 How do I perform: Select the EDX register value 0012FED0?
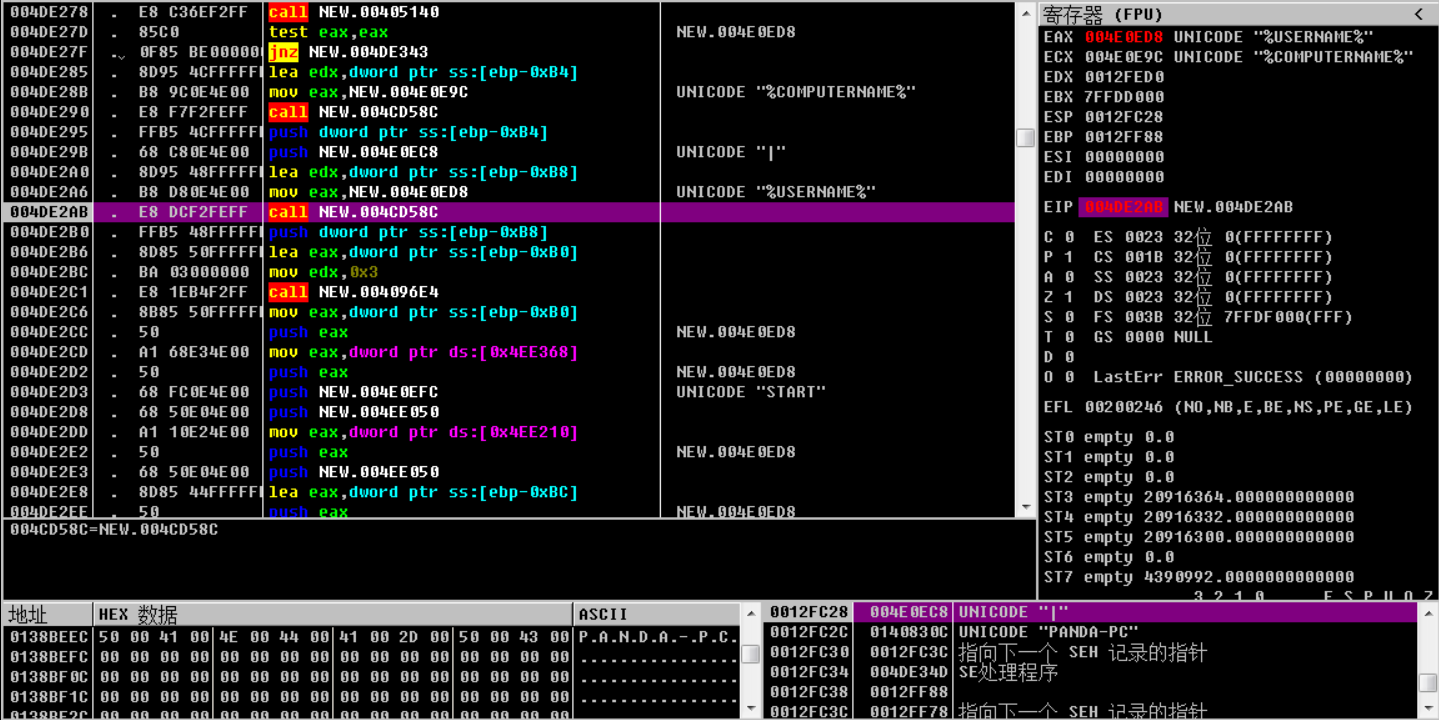[1124, 77]
